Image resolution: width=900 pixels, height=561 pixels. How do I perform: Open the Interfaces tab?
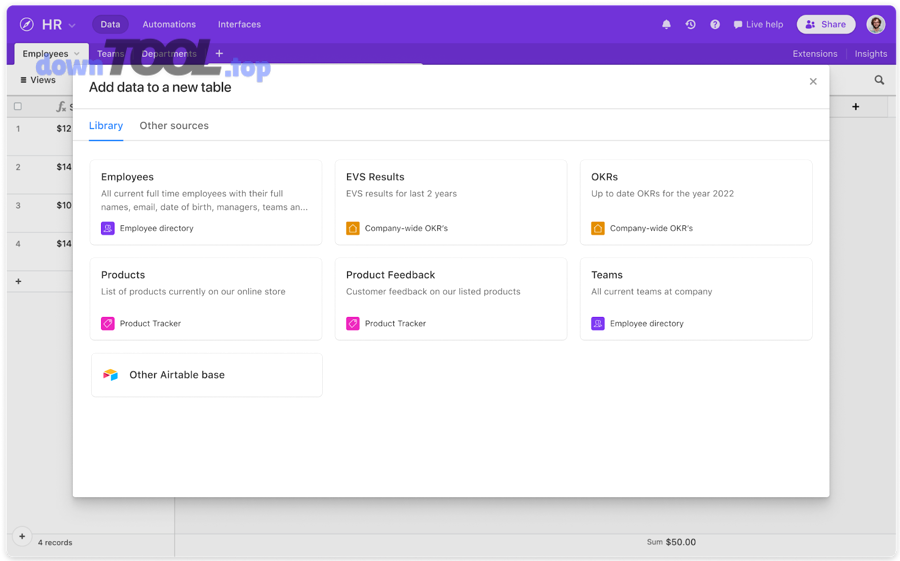coord(239,24)
